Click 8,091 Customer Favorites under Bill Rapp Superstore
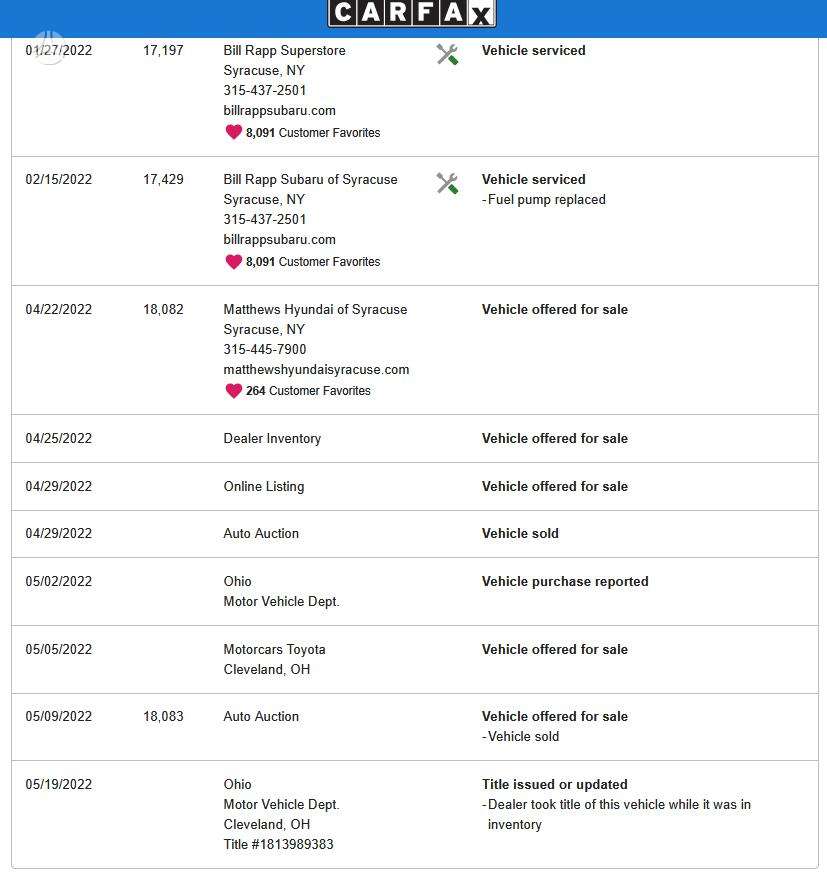The image size is (827, 872). point(313,132)
